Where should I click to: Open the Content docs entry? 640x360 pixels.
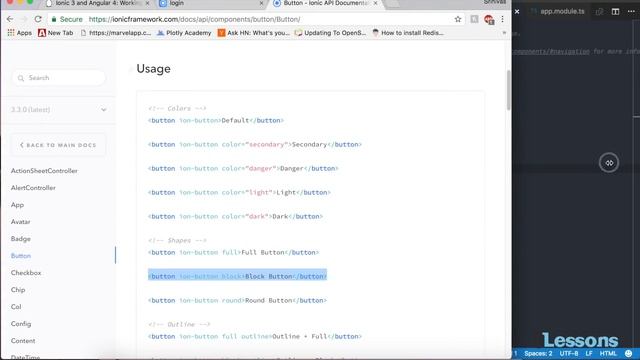click(x=23, y=341)
